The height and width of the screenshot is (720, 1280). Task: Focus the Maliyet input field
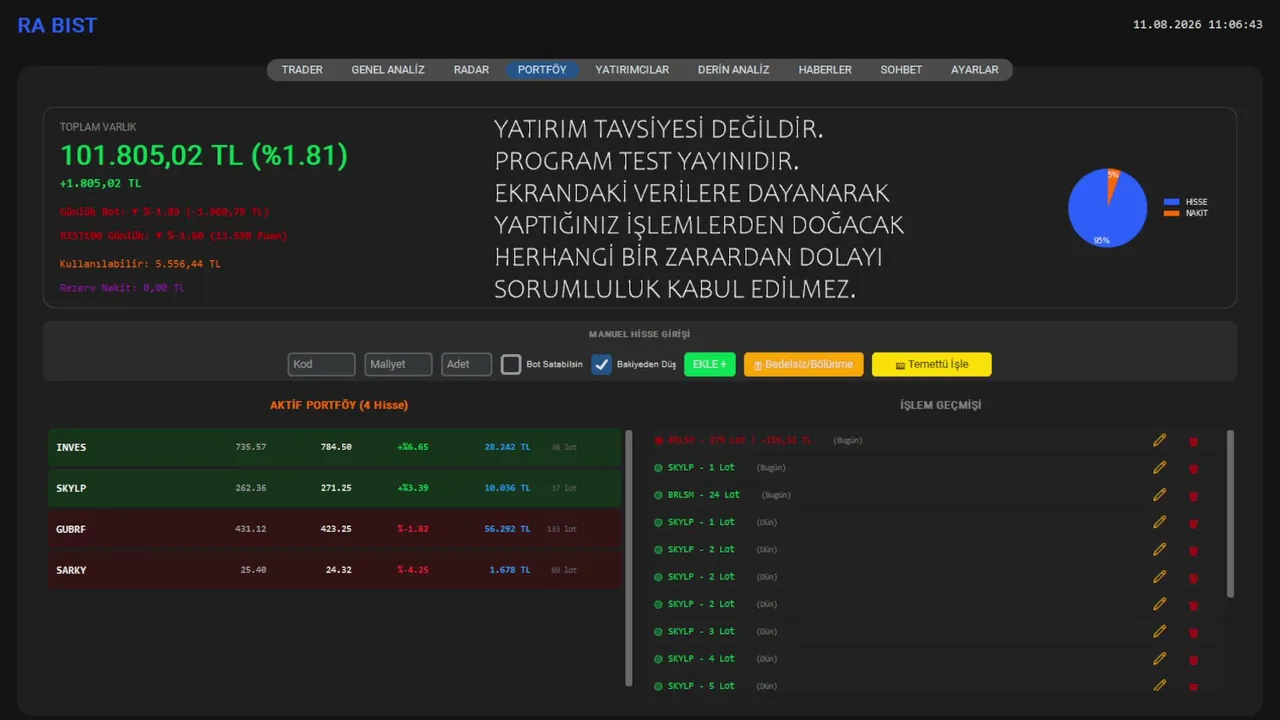click(x=398, y=364)
